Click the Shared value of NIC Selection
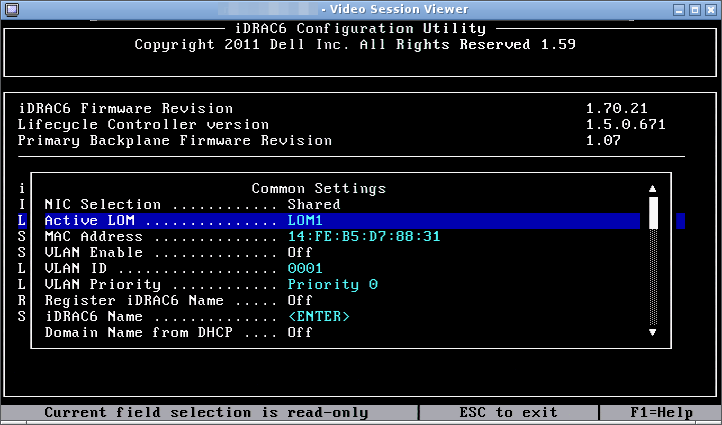Viewport: 722px width, 425px height. click(x=314, y=204)
